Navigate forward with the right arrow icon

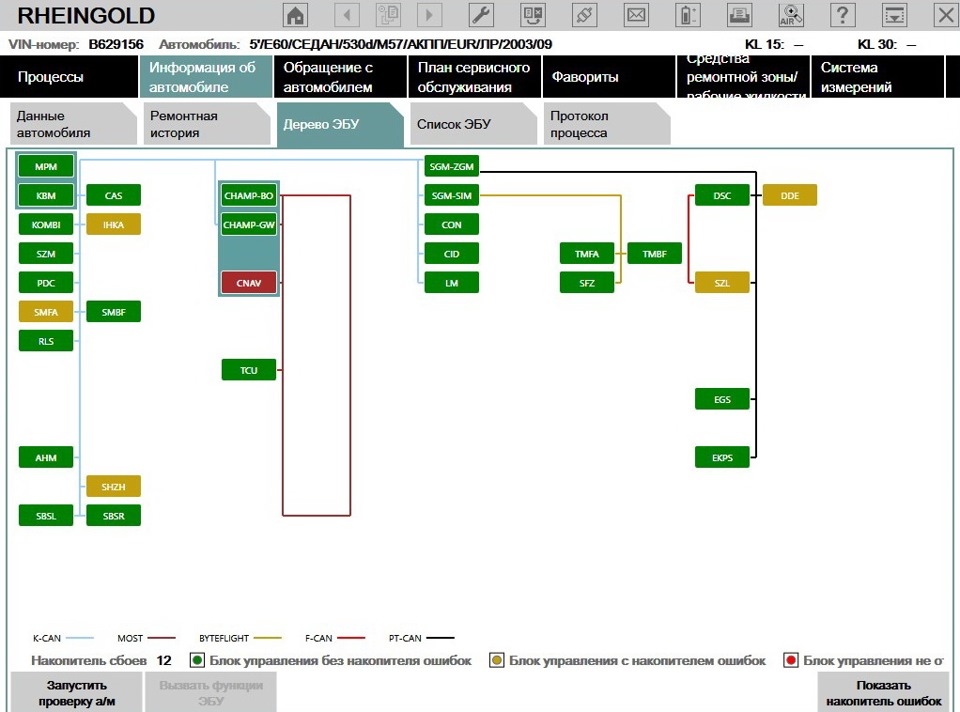pyautogui.click(x=429, y=15)
